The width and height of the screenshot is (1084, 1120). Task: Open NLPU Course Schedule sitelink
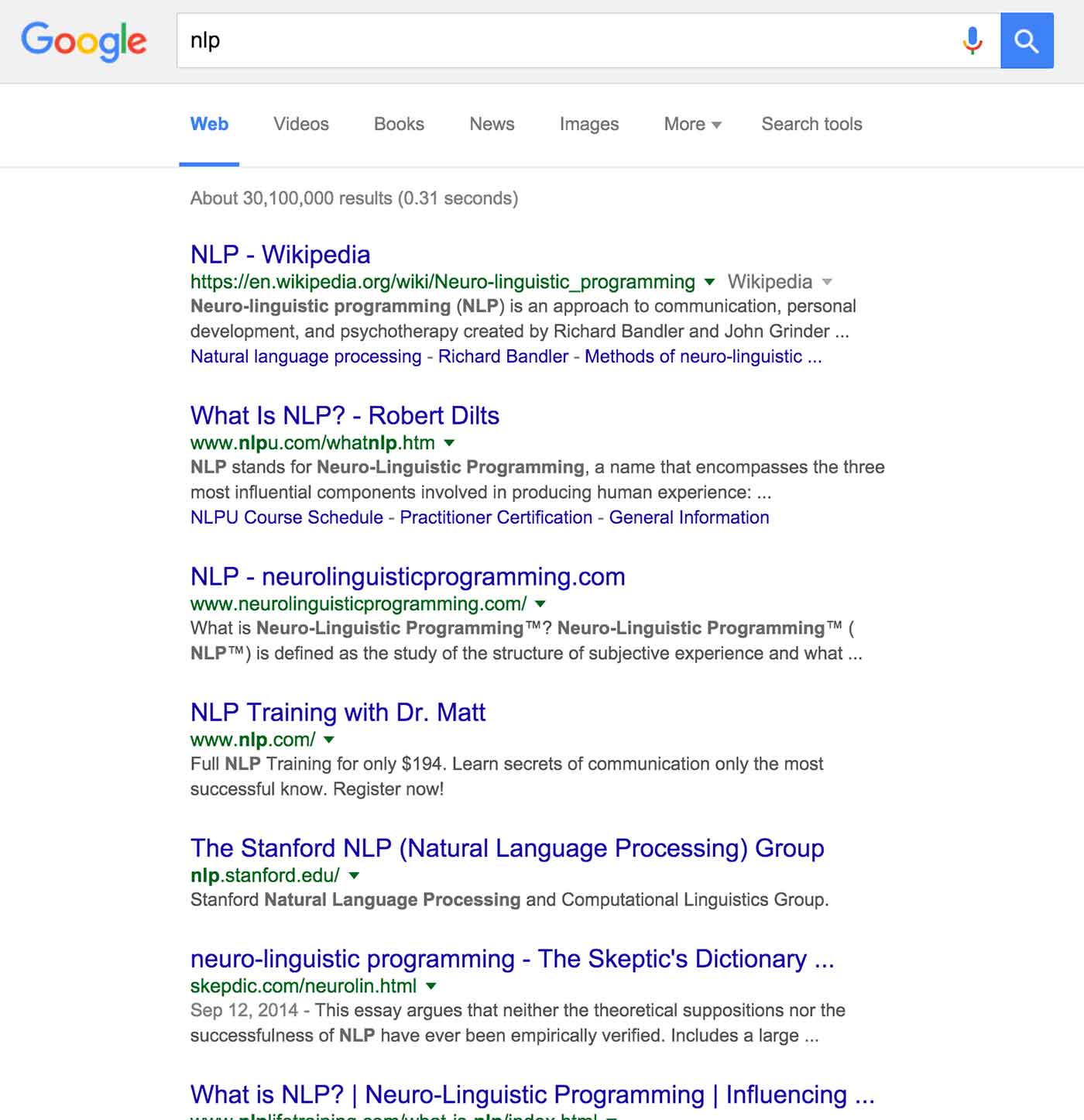[286, 517]
